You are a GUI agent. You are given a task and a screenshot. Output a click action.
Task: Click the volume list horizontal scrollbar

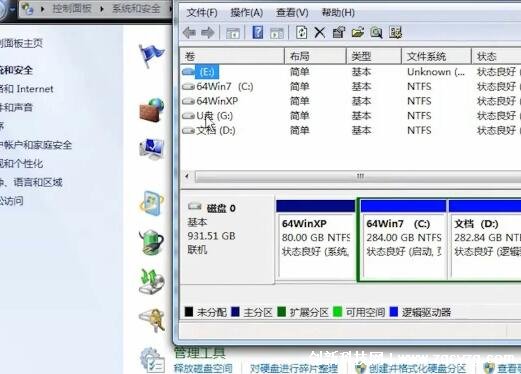coord(352,176)
